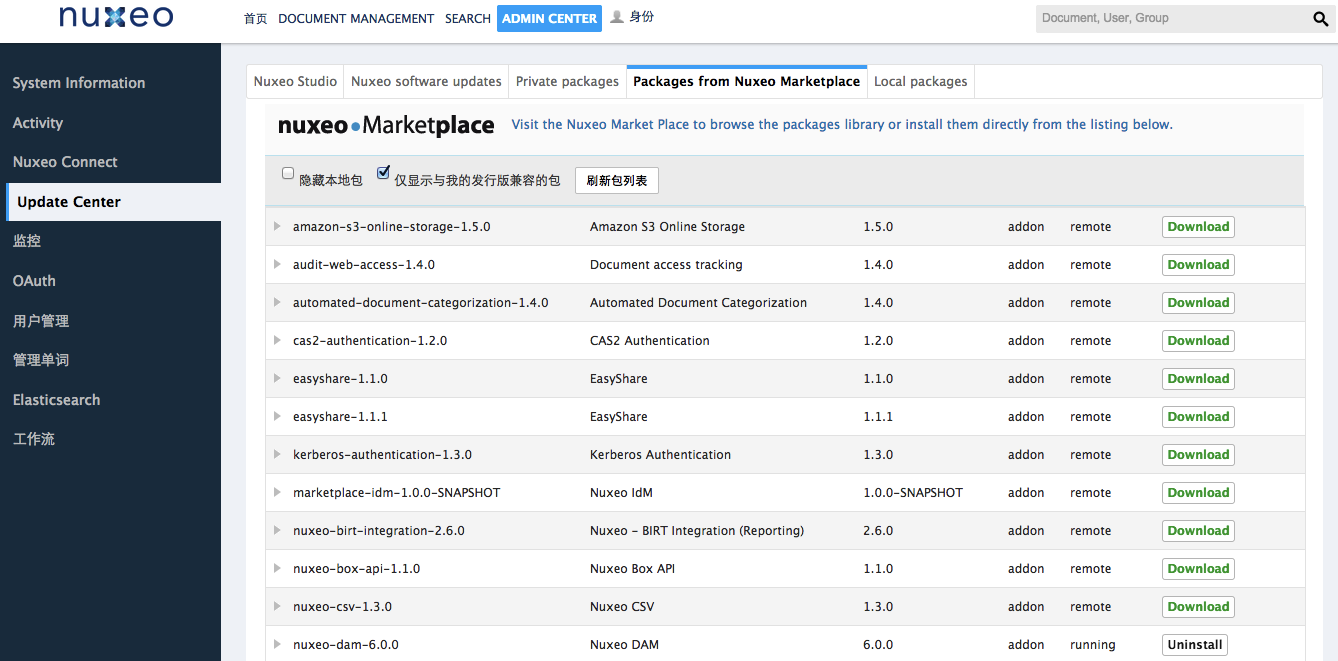Image resolution: width=1338 pixels, height=661 pixels.
Task: Open the Private packages tab
Action: 567,82
